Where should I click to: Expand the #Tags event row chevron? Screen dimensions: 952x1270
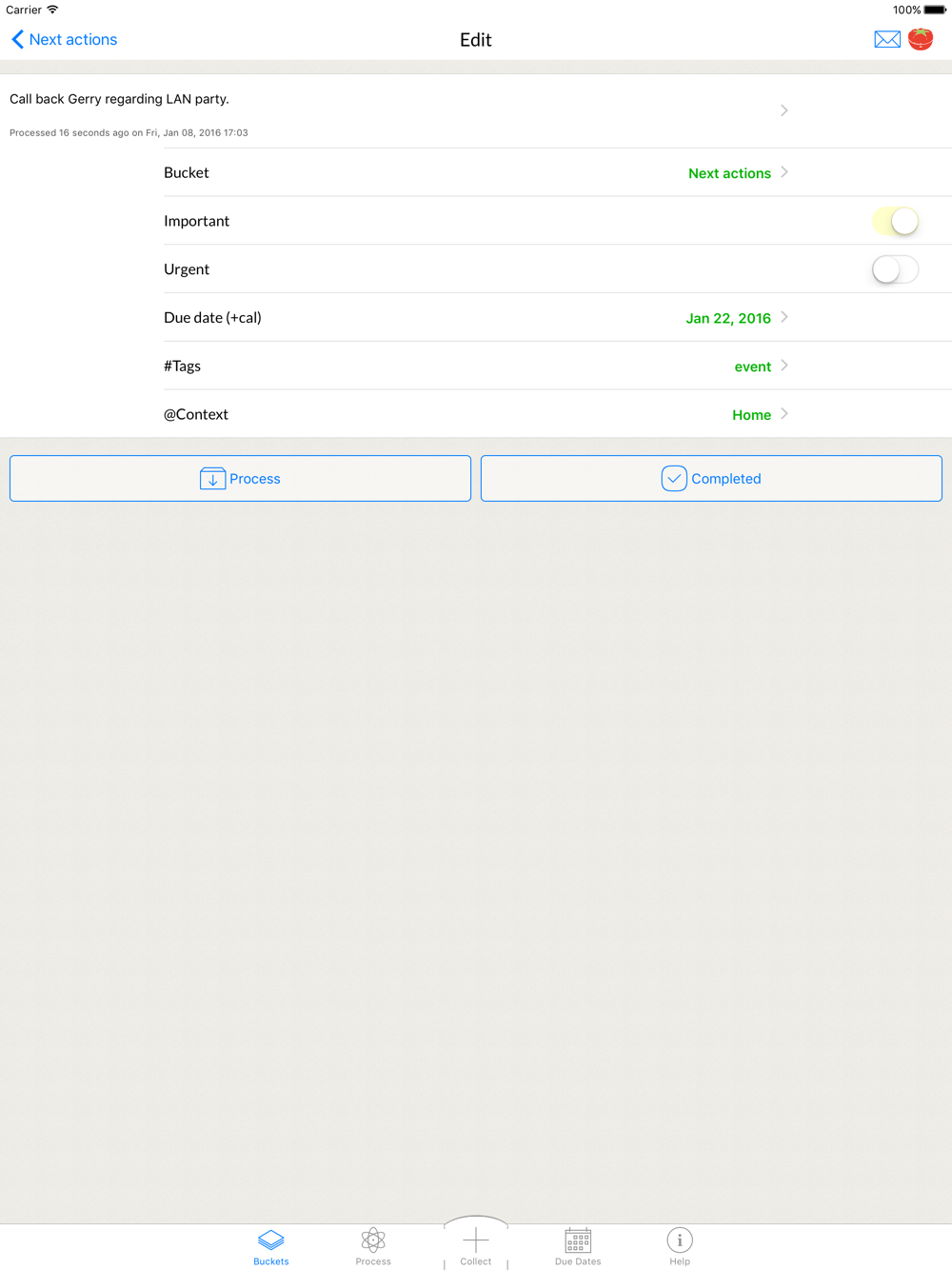click(x=784, y=366)
